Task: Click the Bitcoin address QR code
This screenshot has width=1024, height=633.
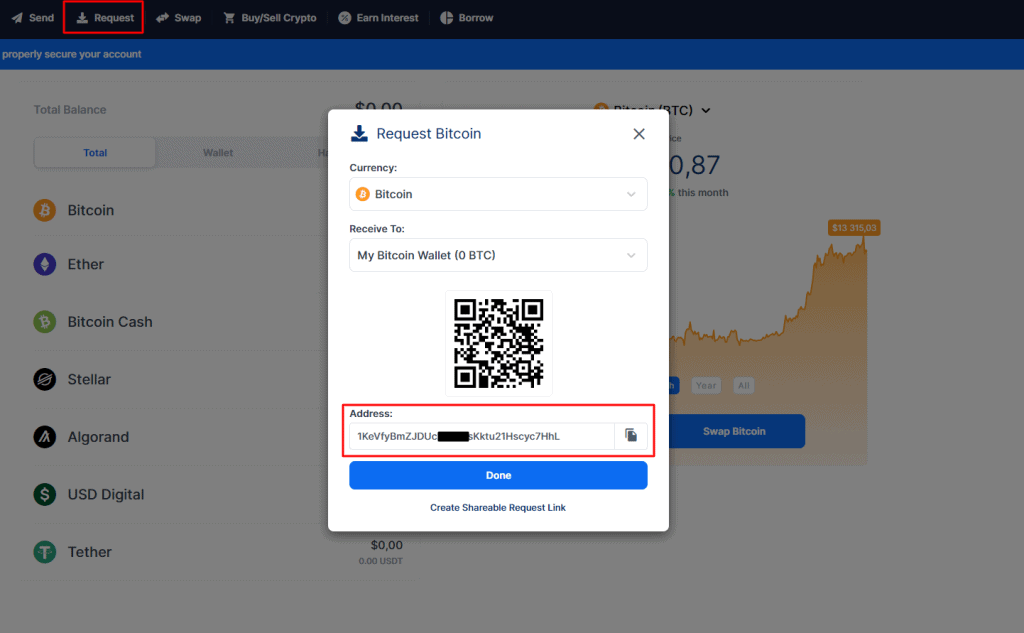Action: click(x=498, y=344)
